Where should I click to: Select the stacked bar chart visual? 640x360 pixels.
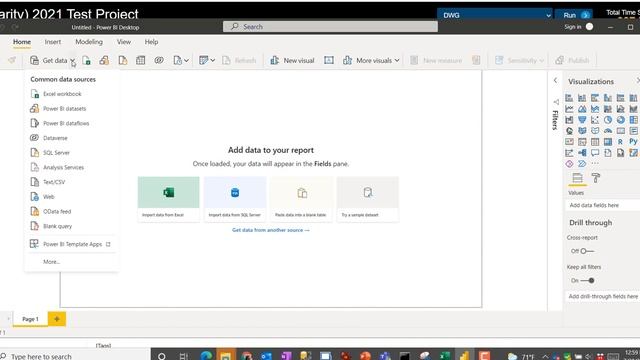pyautogui.click(x=569, y=98)
